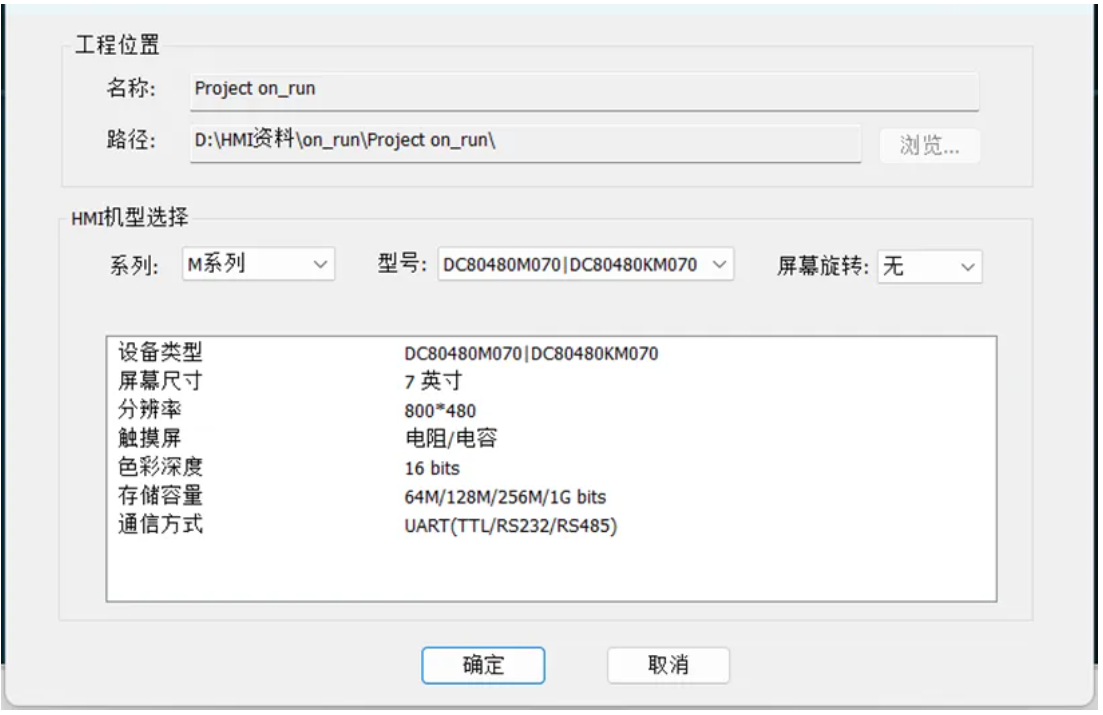
Task: Click the 电阻/电容 touchscreen value
Action: click(x=451, y=438)
